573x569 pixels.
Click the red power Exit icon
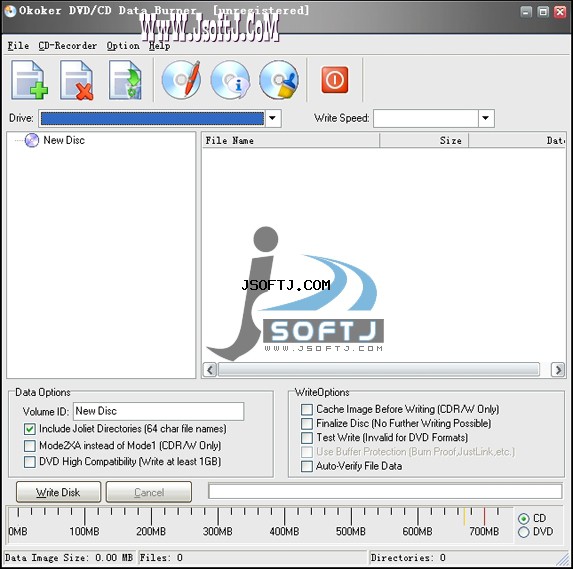(x=335, y=80)
